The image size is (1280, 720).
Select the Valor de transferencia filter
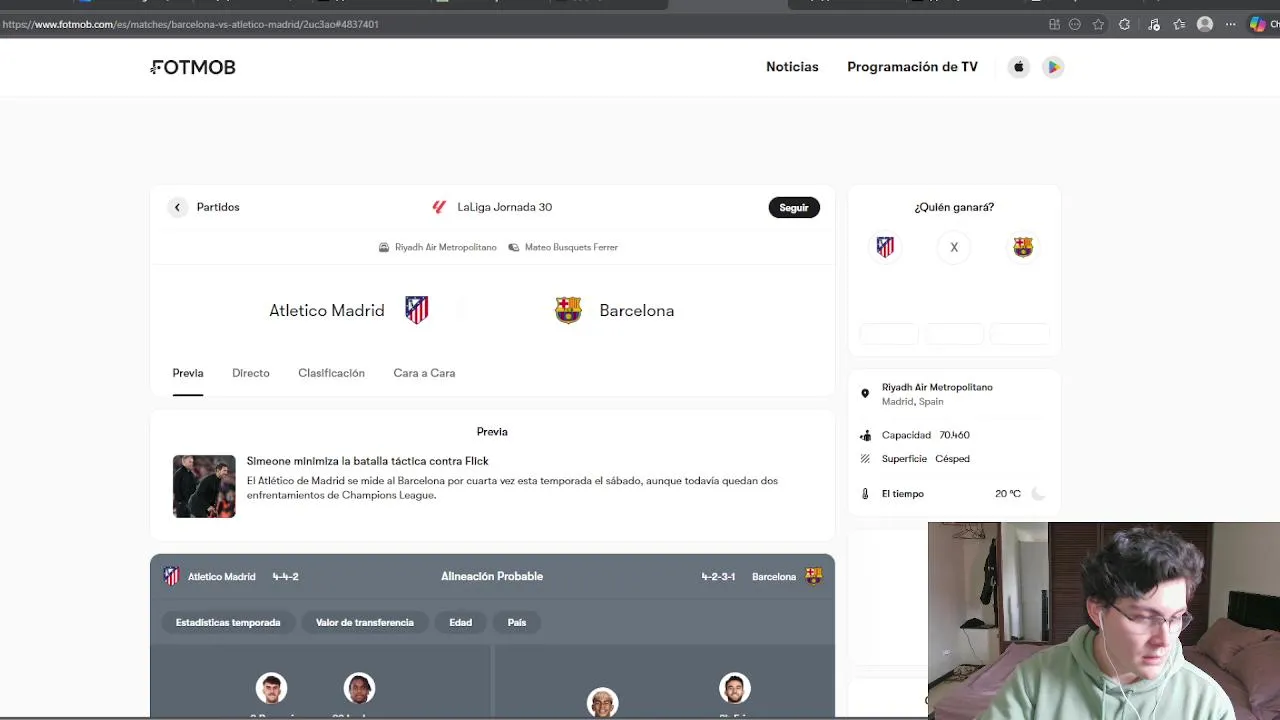click(x=365, y=622)
